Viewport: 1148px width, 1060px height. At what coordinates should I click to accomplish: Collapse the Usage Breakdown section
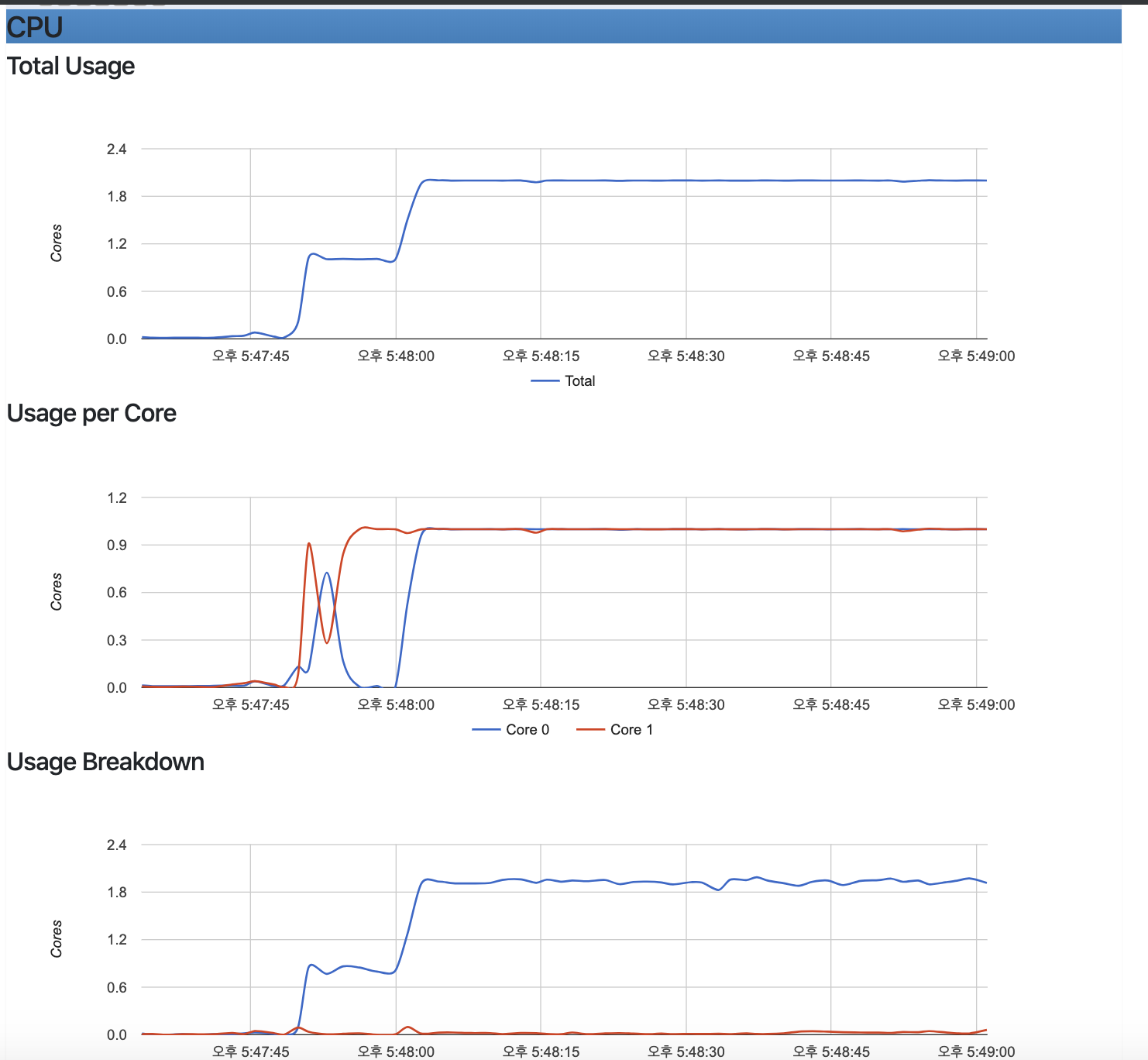point(105,762)
